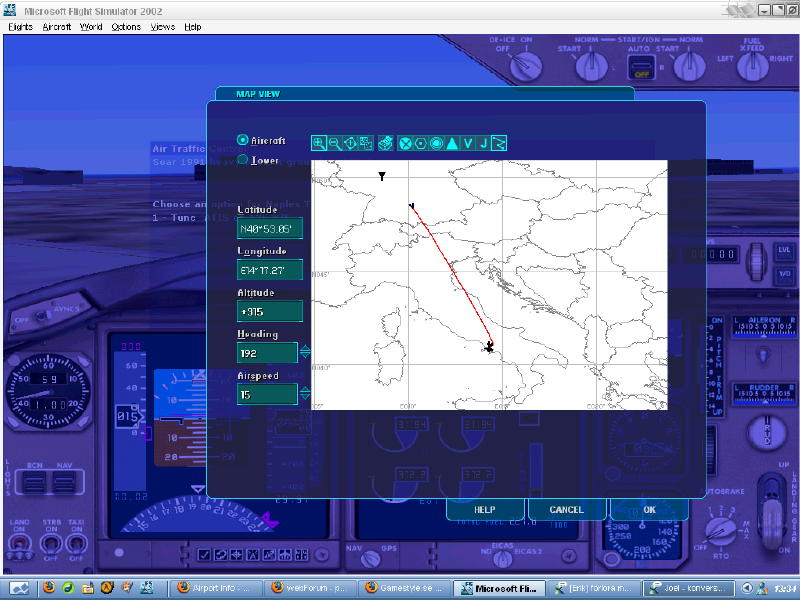
Task: Toggle Jet airways J icon
Action: pos(483,143)
